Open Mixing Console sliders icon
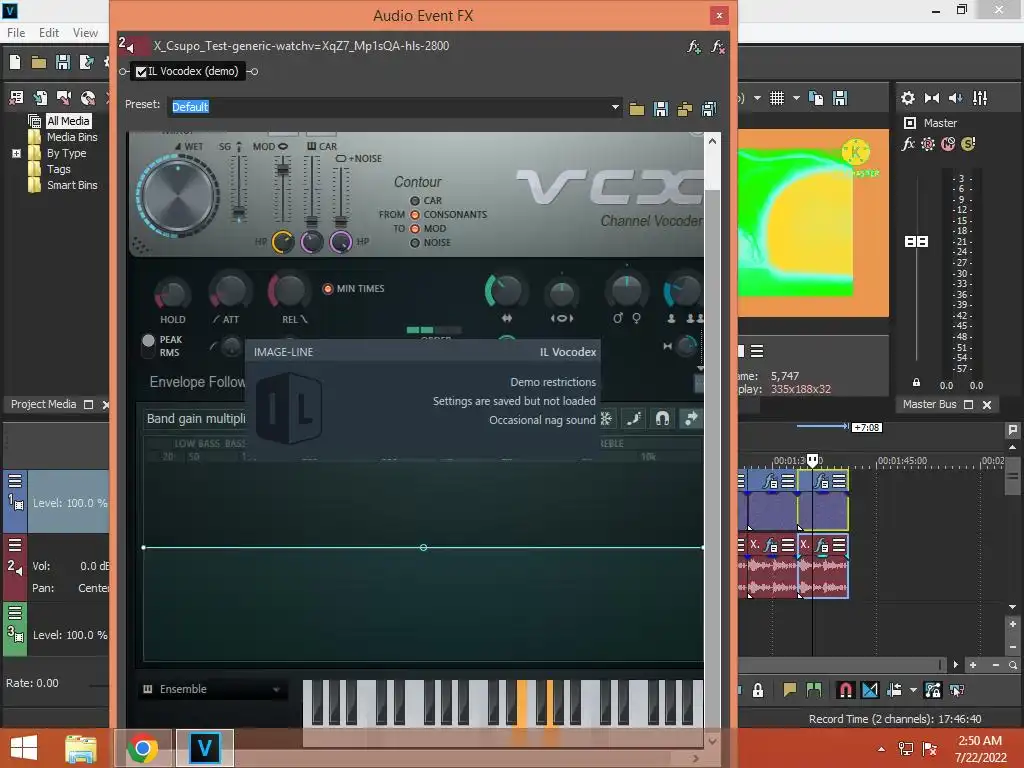This screenshot has width=1024, height=768. 980,98
